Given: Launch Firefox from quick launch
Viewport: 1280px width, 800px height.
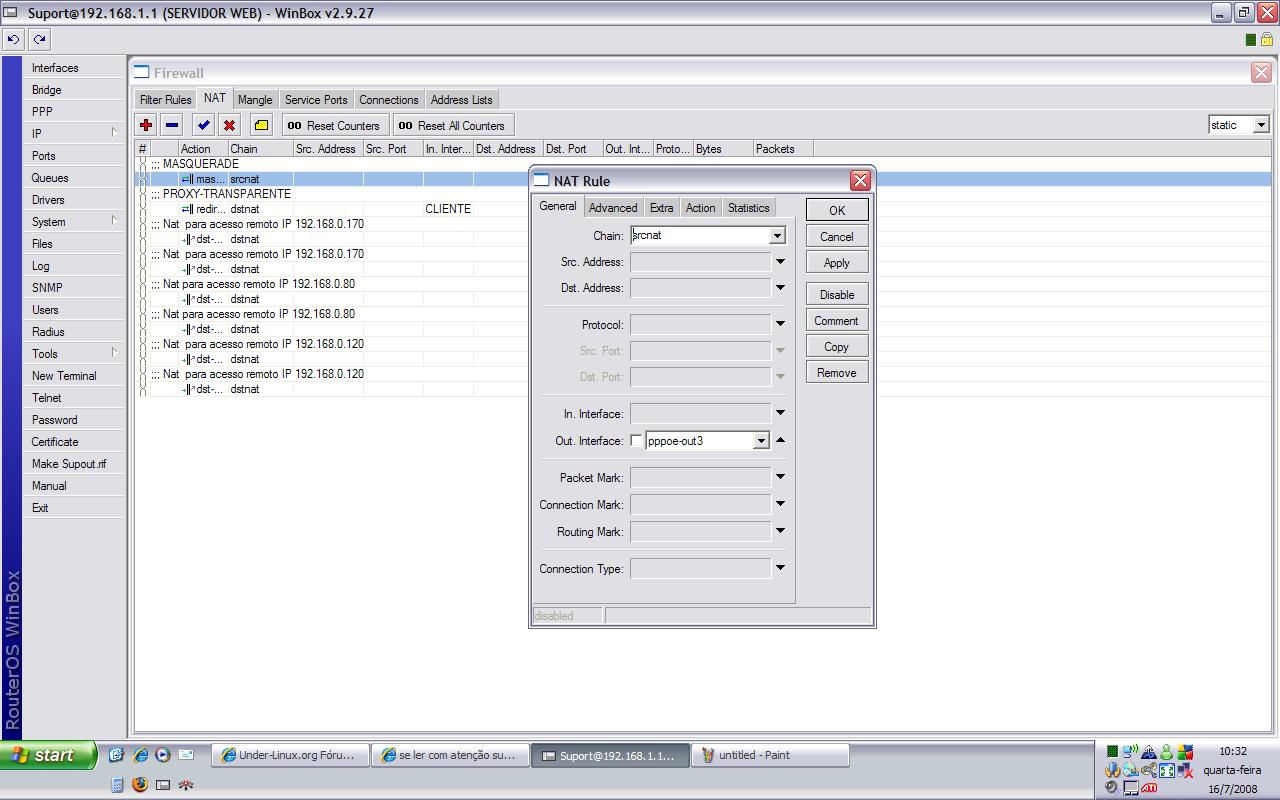Looking at the screenshot, I should [140, 785].
